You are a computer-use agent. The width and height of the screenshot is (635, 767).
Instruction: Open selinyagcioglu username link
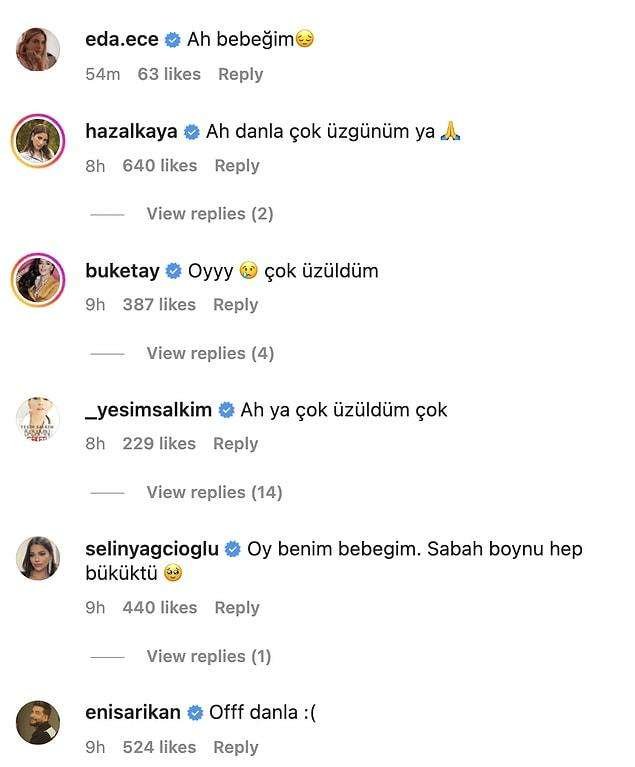tap(152, 549)
